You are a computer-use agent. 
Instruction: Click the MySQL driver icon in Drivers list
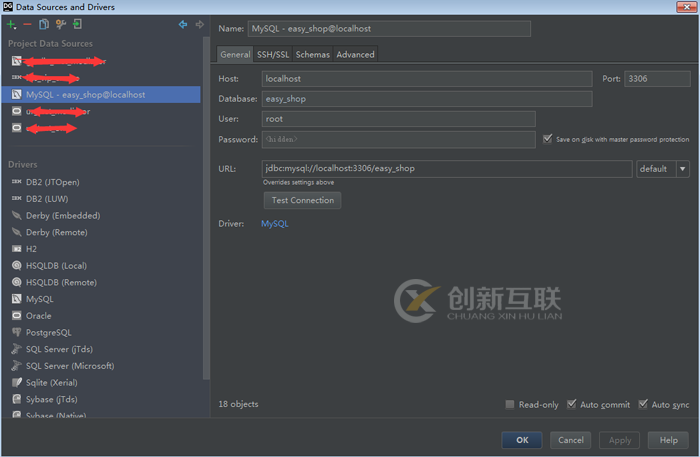[17, 299]
